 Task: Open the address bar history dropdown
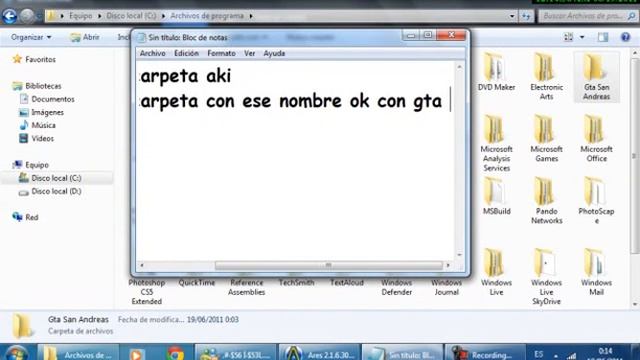point(512,16)
